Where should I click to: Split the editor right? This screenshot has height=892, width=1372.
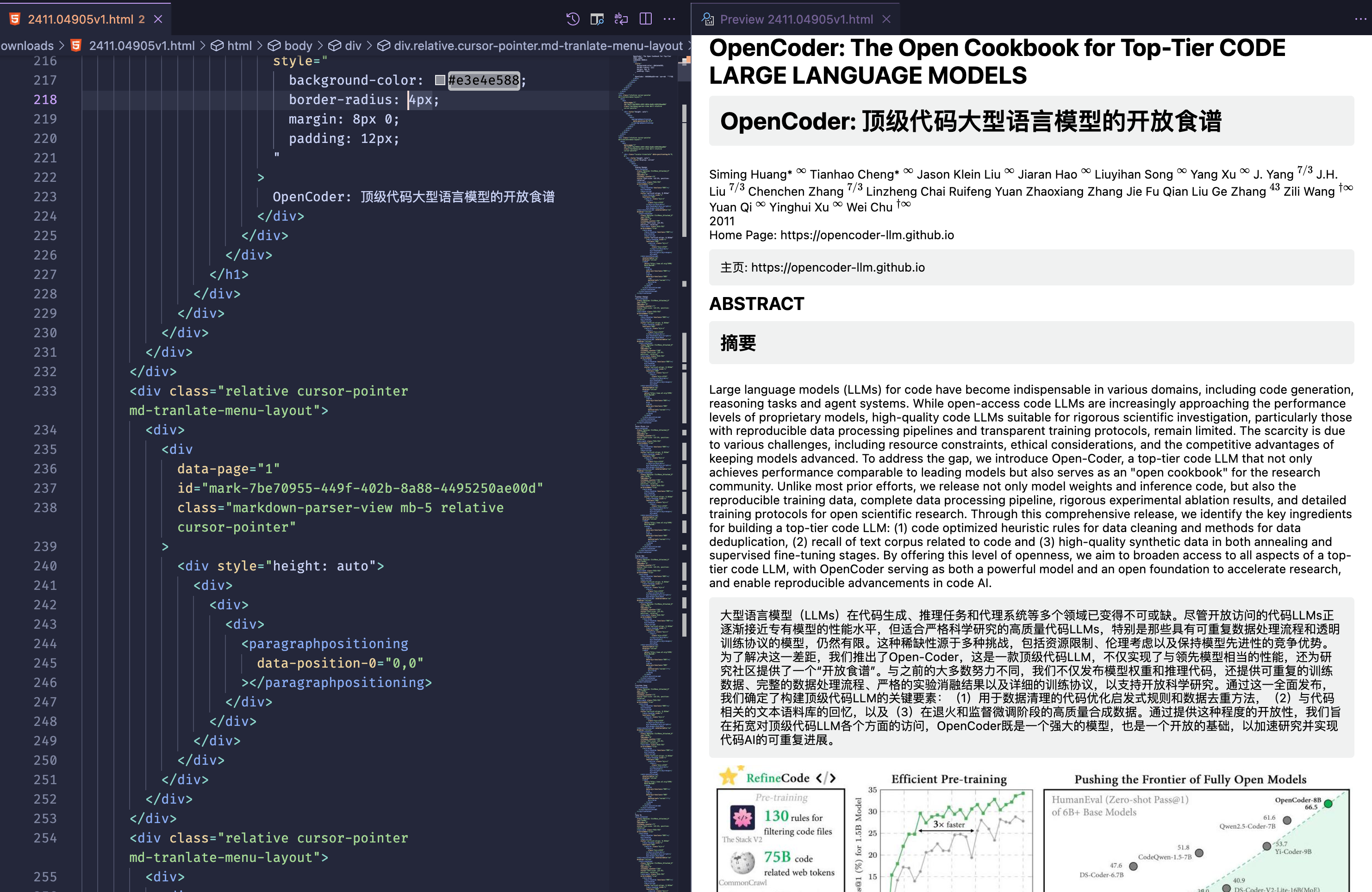coord(646,19)
